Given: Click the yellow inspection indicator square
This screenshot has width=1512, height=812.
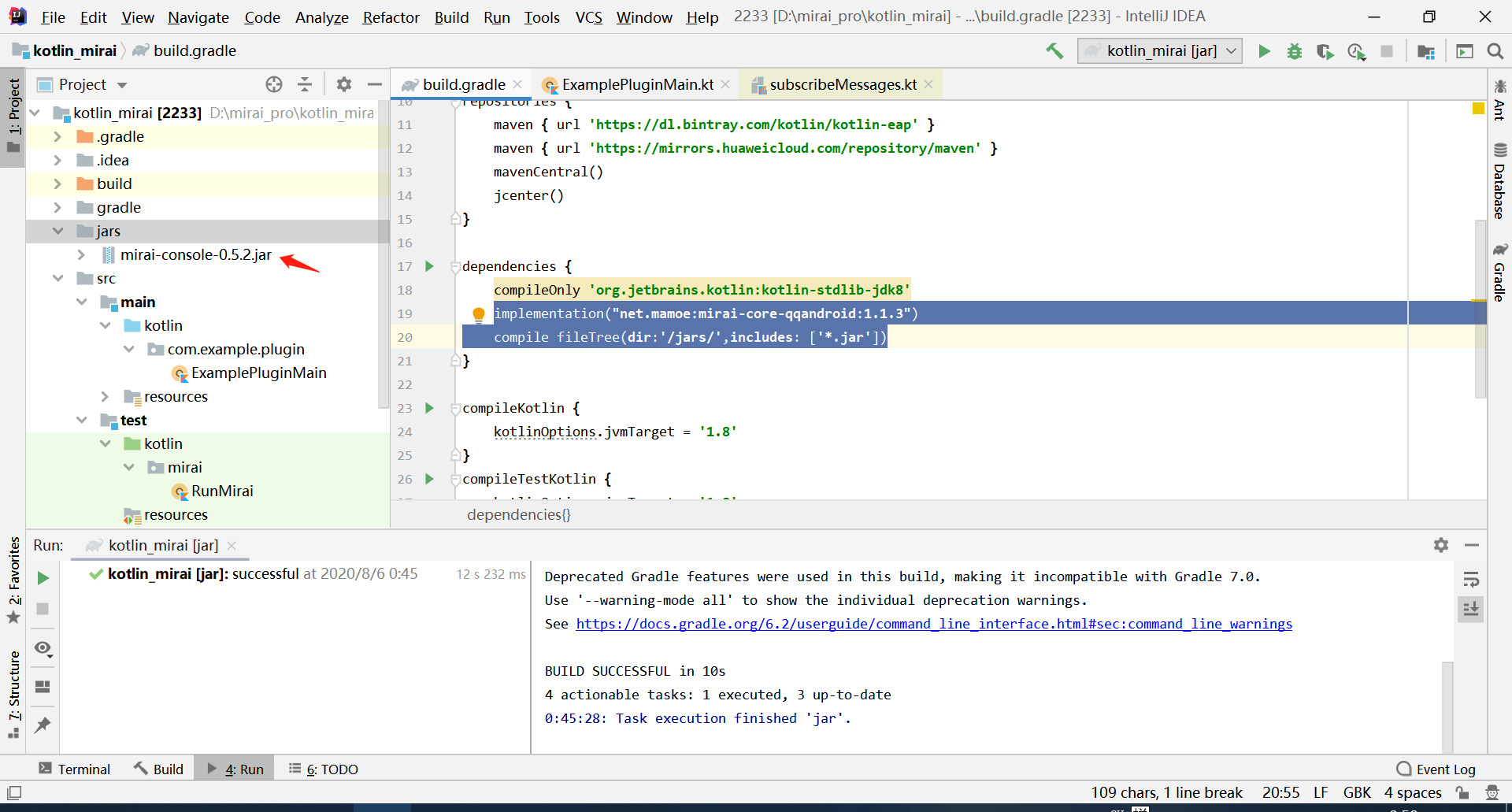Looking at the screenshot, I should [x=1478, y=108].
